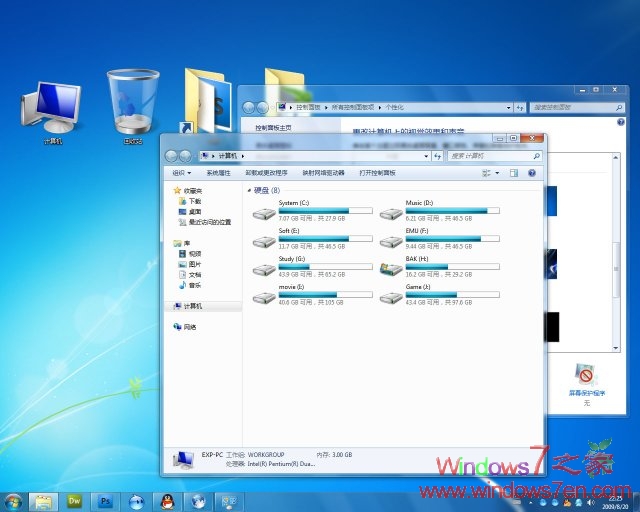Expand arrow after 所有控制面板项 breadcrumb
640x512 pixels.
point(380,107)
